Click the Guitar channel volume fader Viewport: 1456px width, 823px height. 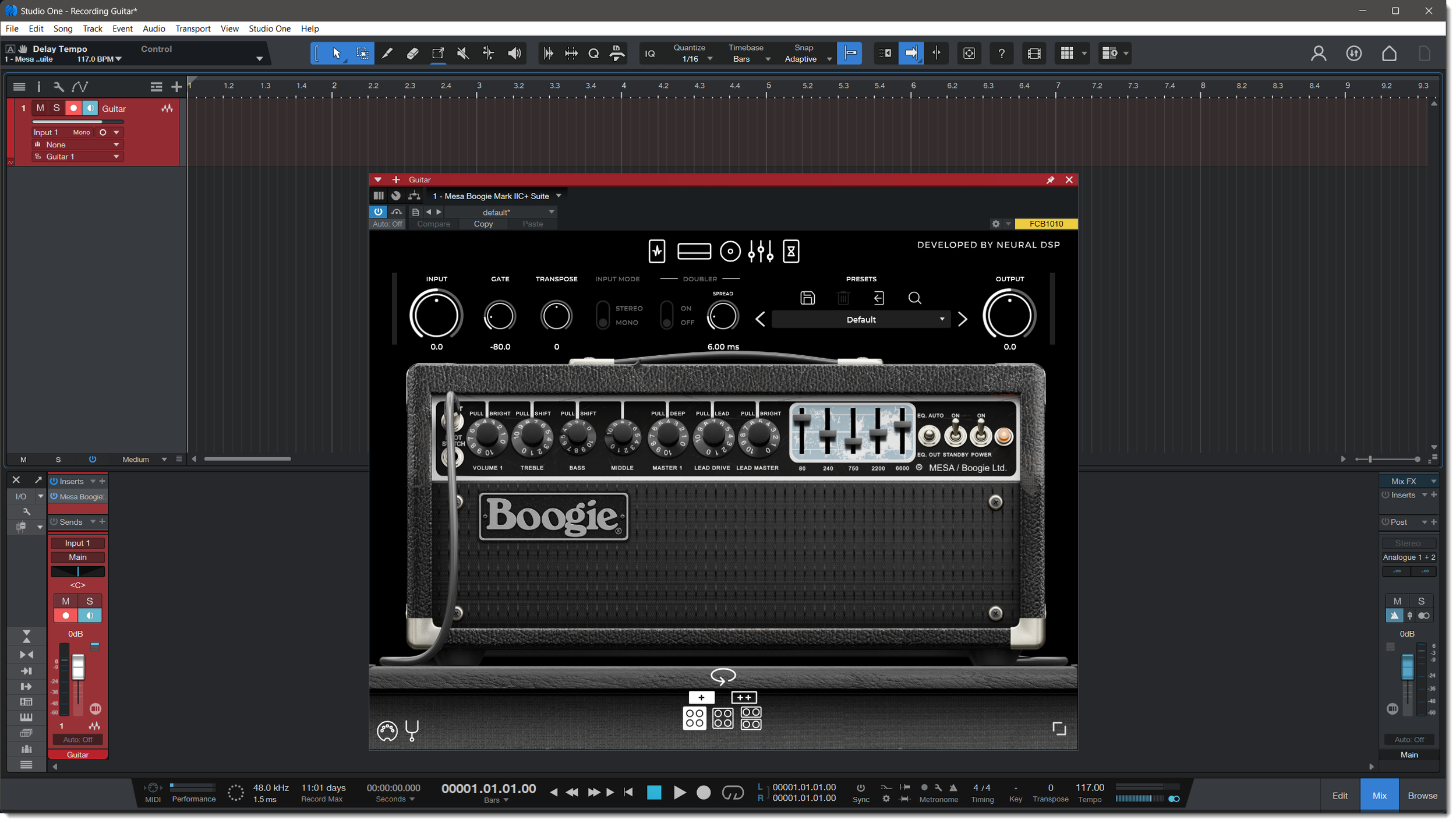(x=78, y=667)
